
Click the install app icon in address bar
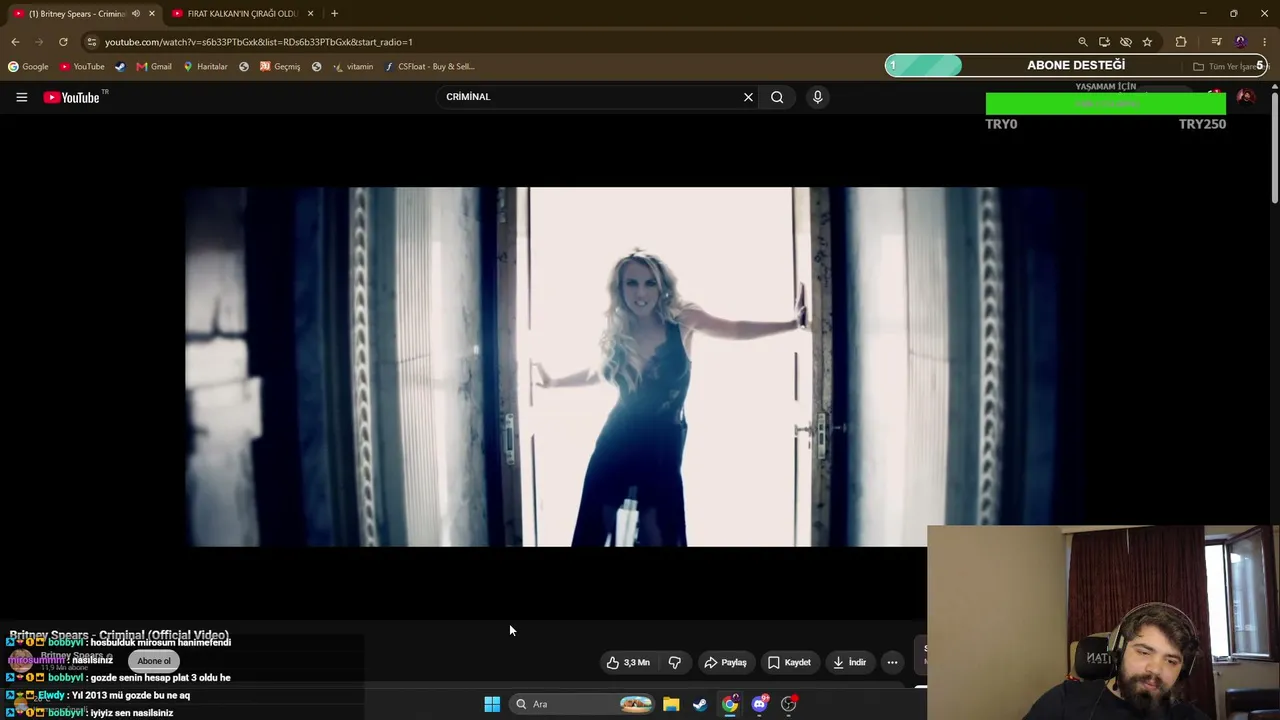coord(1104,42)
